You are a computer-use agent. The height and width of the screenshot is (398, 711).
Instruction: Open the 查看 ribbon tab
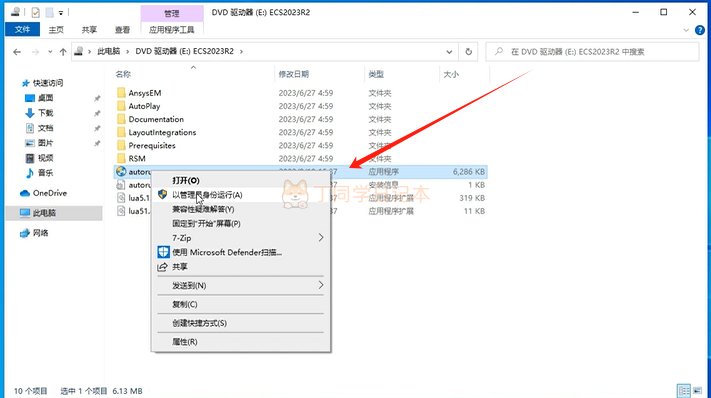(x=122, y=29)
